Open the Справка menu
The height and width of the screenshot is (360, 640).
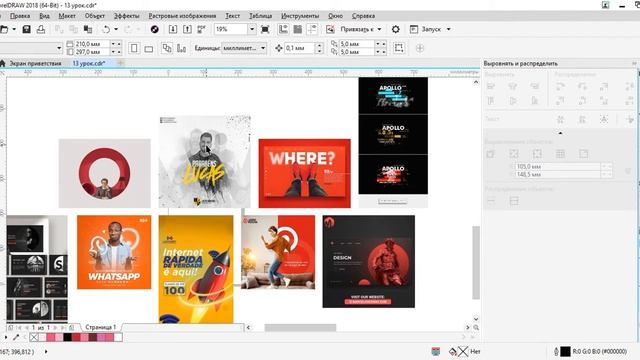click(x=363, y=16)
